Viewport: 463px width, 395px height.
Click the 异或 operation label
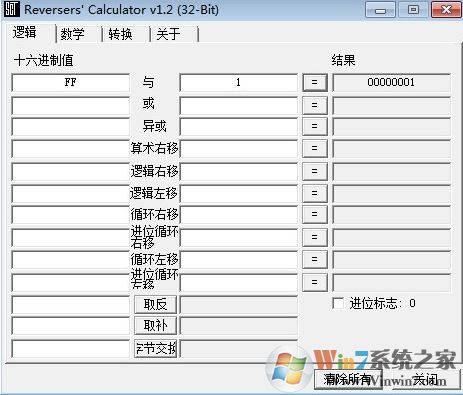[154, 126]
